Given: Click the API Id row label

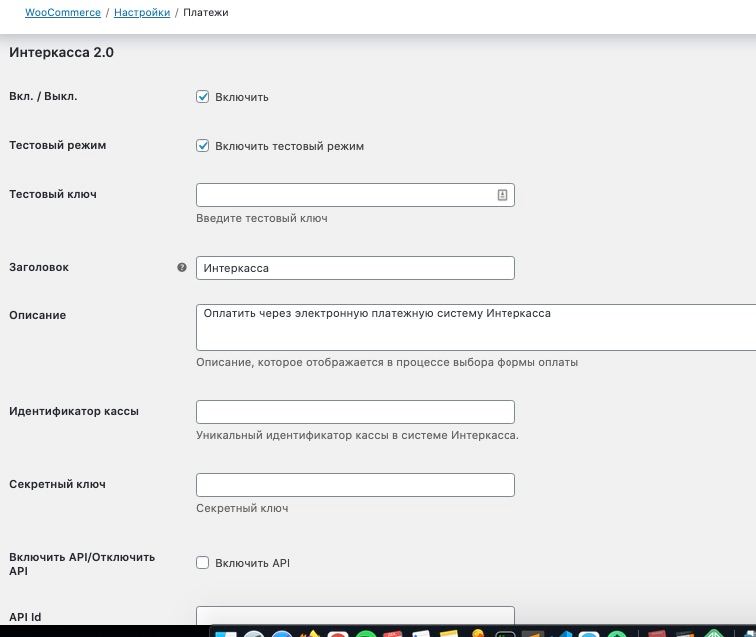Looking at the screenshot, I should click(x=25, y=617).
